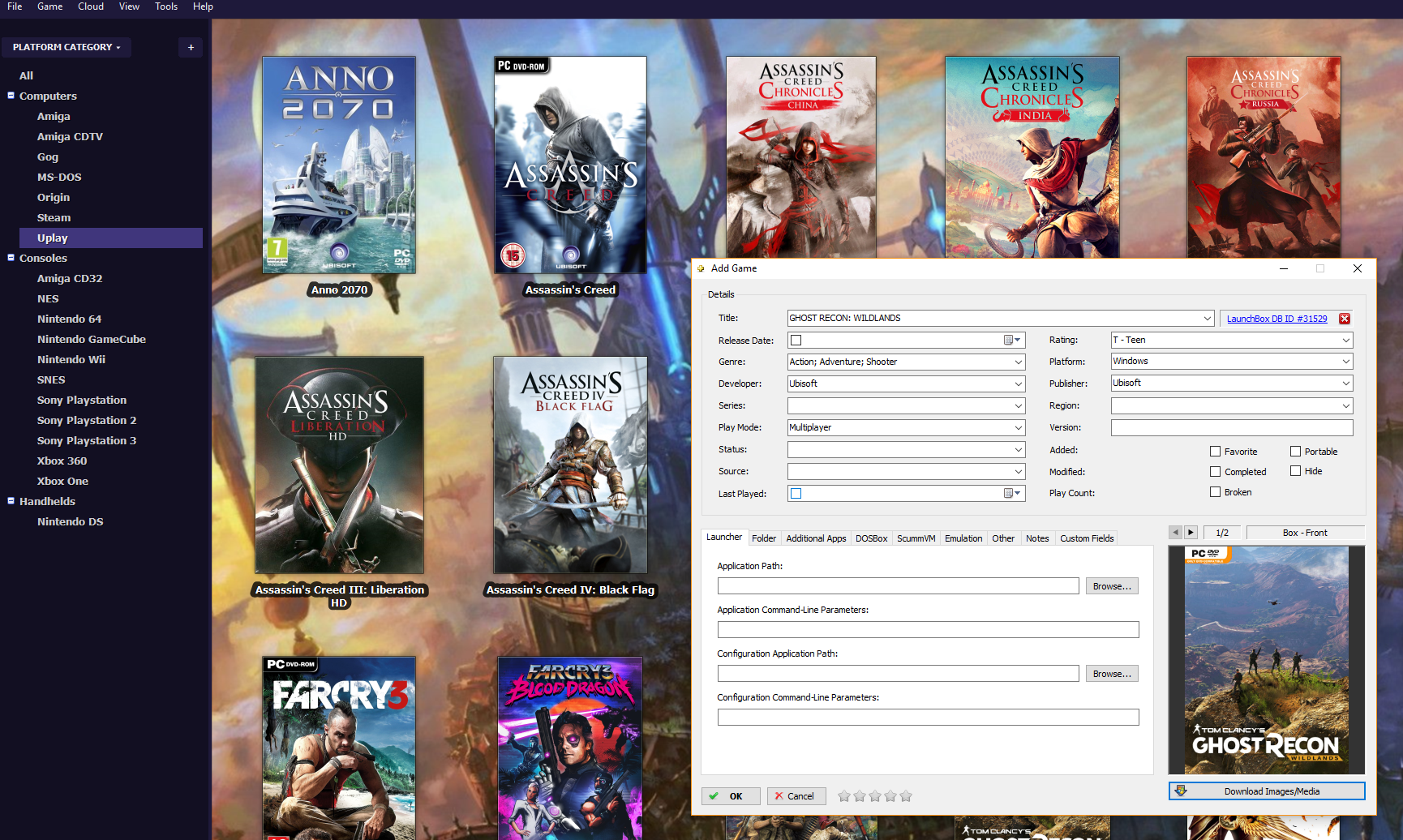
Task: Enable the Favorite checkbox
Action: [x=1215, y=452]
